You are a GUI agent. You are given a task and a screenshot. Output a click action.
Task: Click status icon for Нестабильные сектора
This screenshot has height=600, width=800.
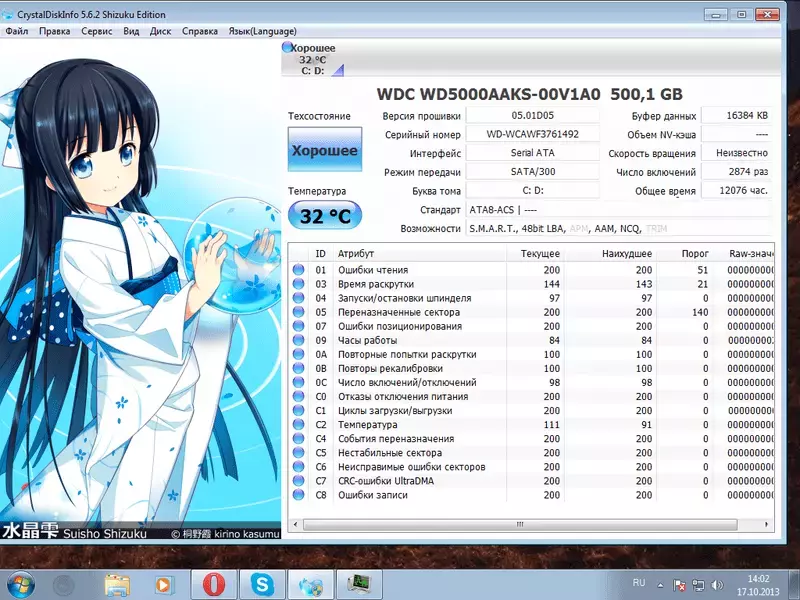298,453
